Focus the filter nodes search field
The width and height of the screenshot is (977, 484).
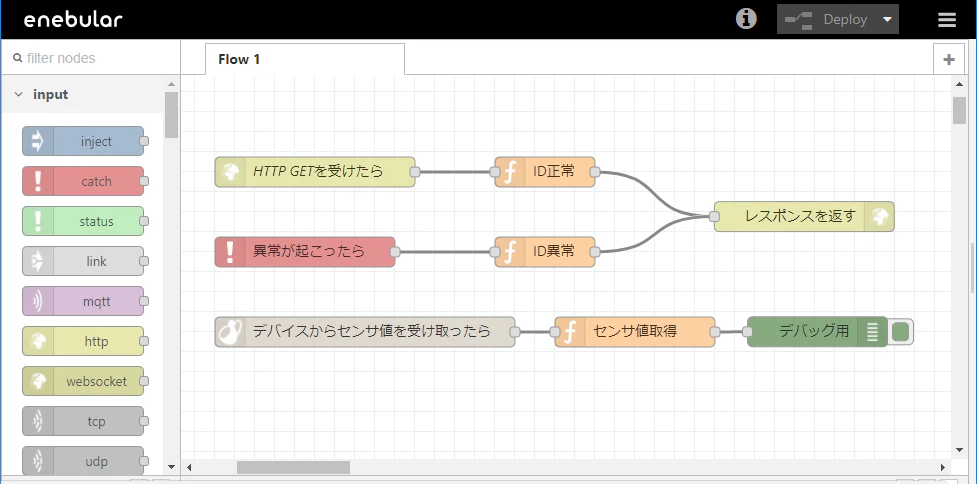[91, 58]
